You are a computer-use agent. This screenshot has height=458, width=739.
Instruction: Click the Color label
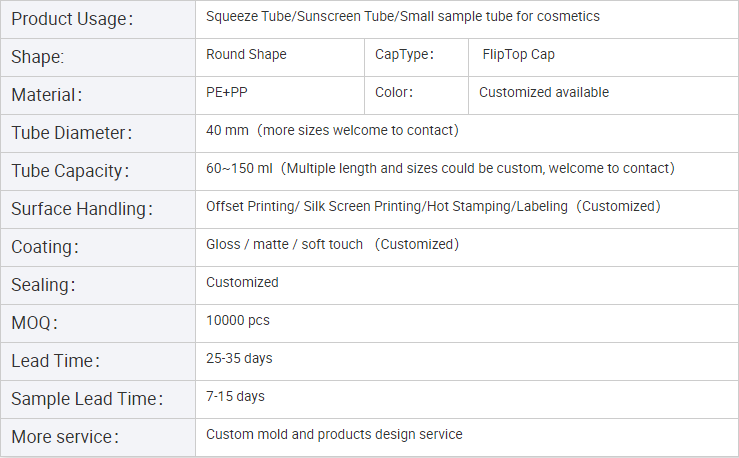(394, 93)
